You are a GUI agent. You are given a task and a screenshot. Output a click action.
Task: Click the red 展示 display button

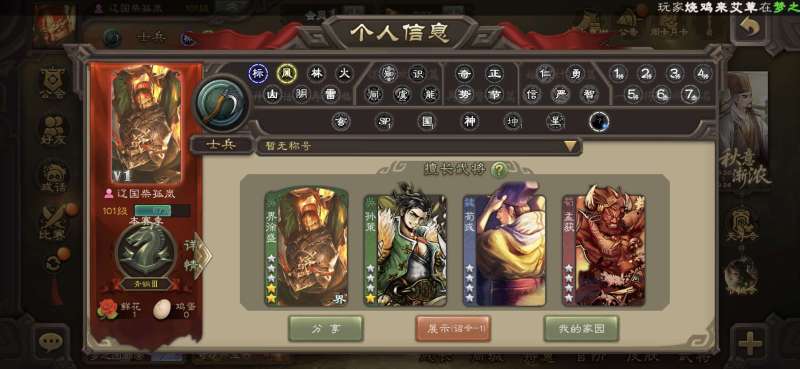coord(453,329)
